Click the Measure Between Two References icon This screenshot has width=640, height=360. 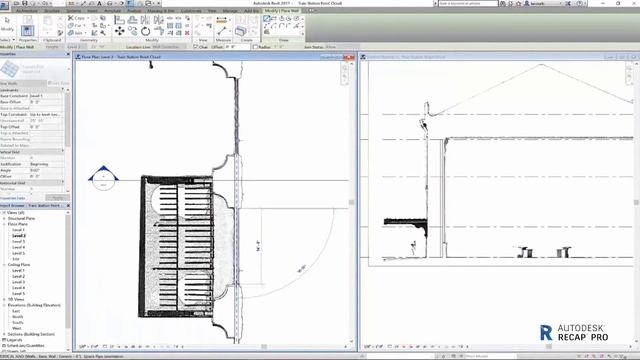click(222, 31)
